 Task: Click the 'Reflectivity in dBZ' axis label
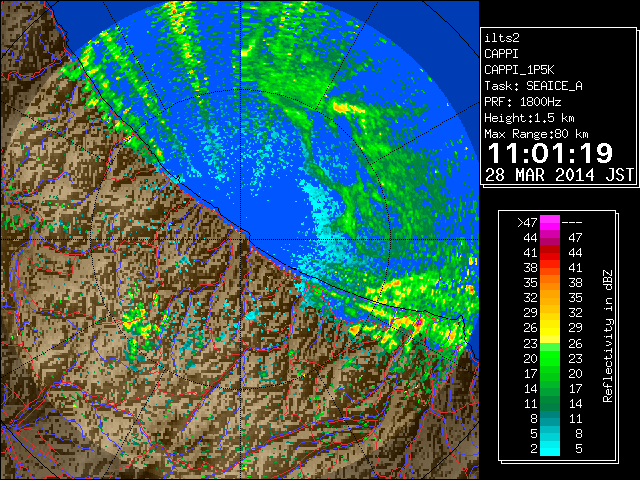[x=608, y=336]
